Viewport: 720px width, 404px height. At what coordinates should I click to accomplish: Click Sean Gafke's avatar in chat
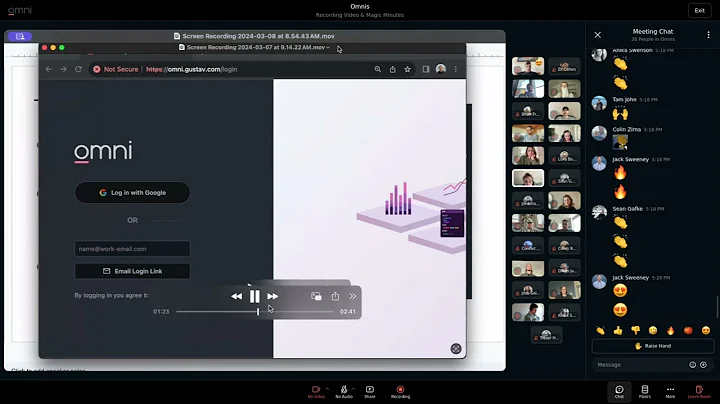pos(599,212)
